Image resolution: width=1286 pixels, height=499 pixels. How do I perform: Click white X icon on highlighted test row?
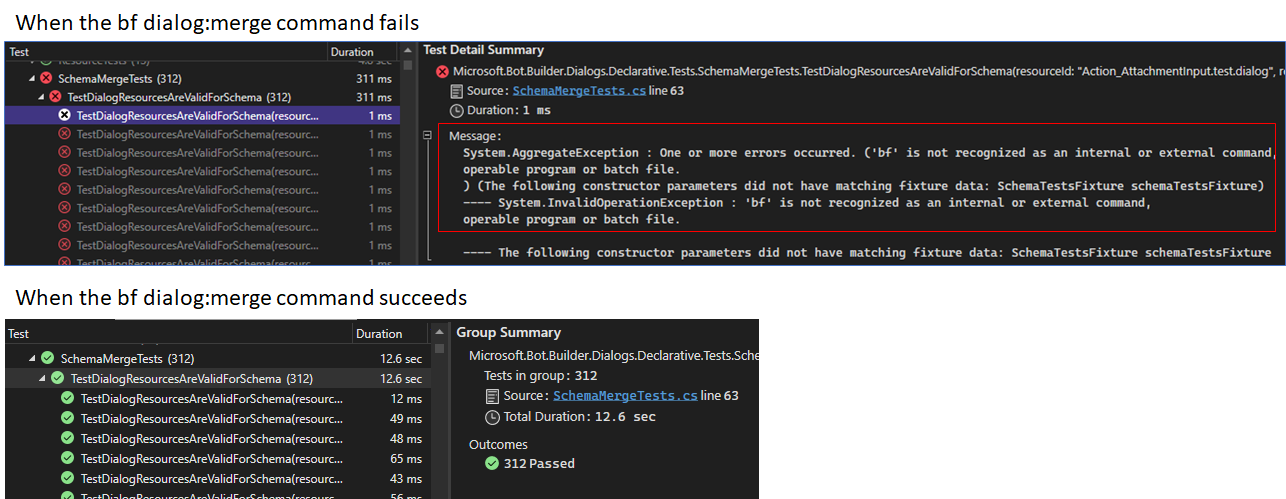pos(65,116)
